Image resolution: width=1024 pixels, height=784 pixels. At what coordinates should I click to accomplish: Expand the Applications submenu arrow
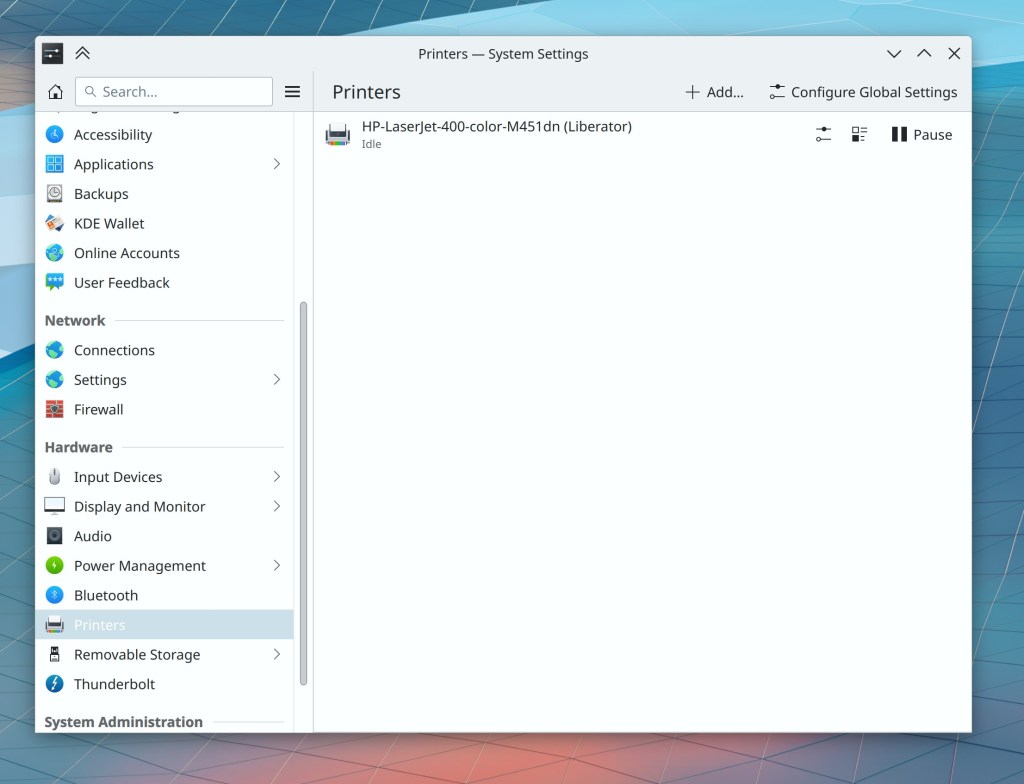click(x=277, y=164)
